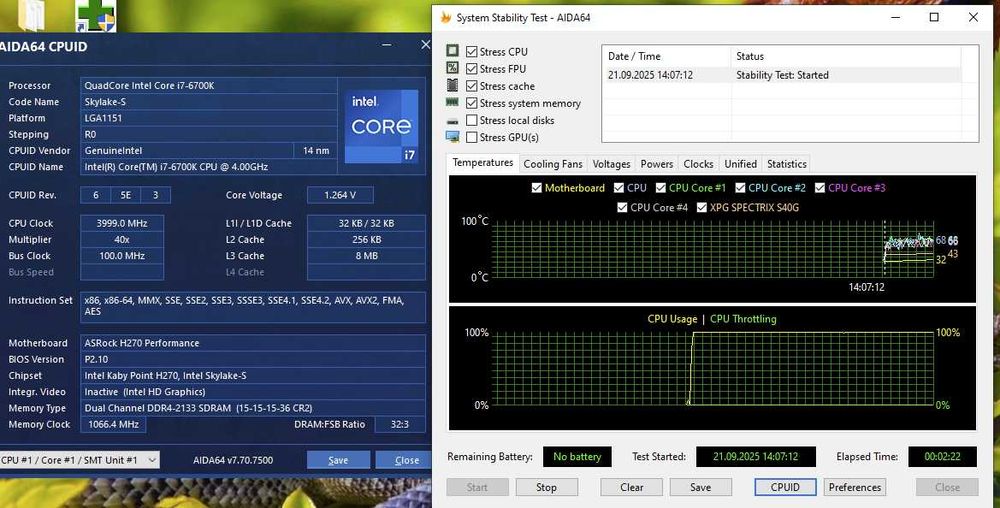Hide the Motherboard temperature graph line
This screenshot has height=508, width=1000.
pos(536,188)
